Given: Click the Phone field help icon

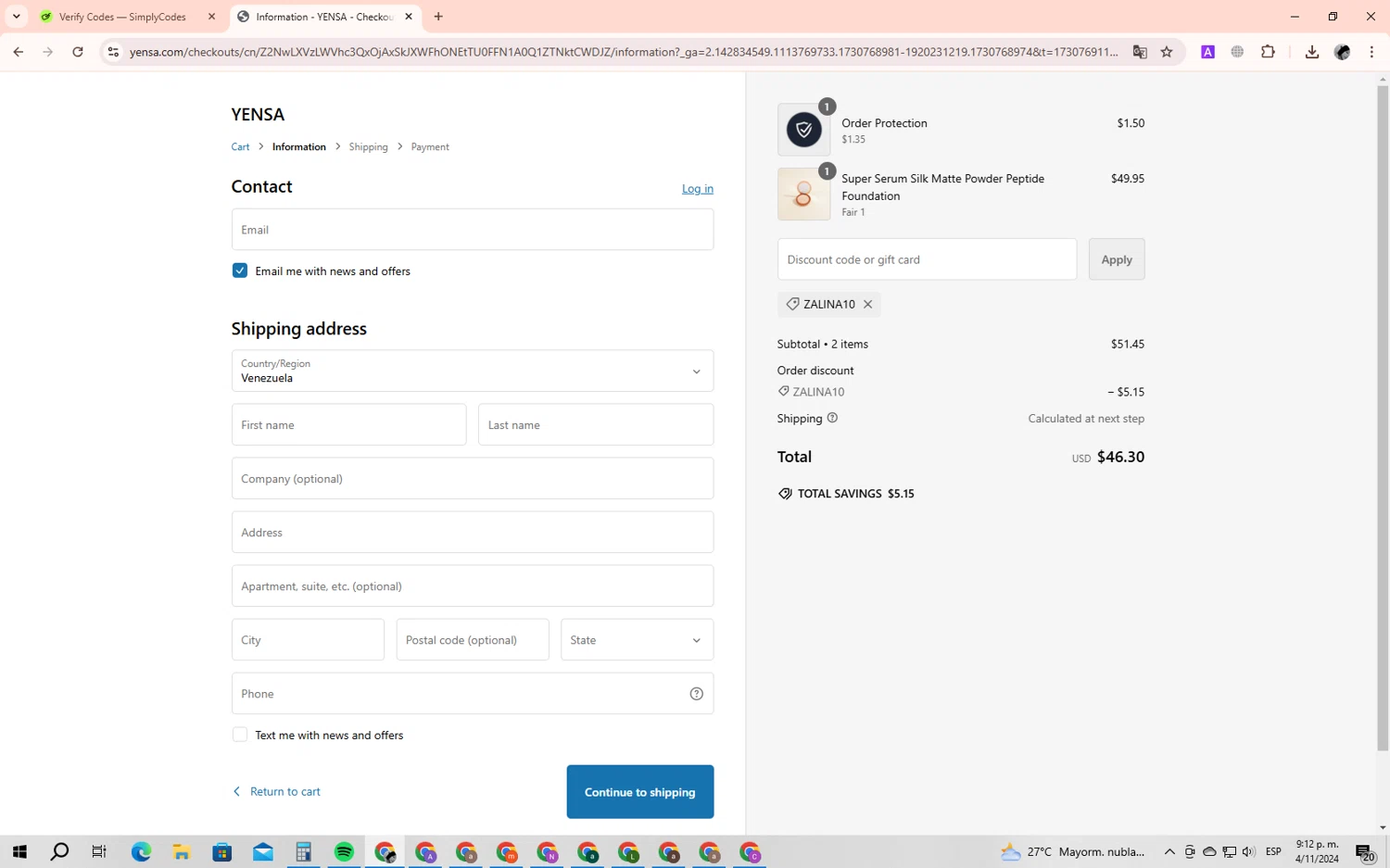Looking at the screenshot, I should click(x=696, y=694).
